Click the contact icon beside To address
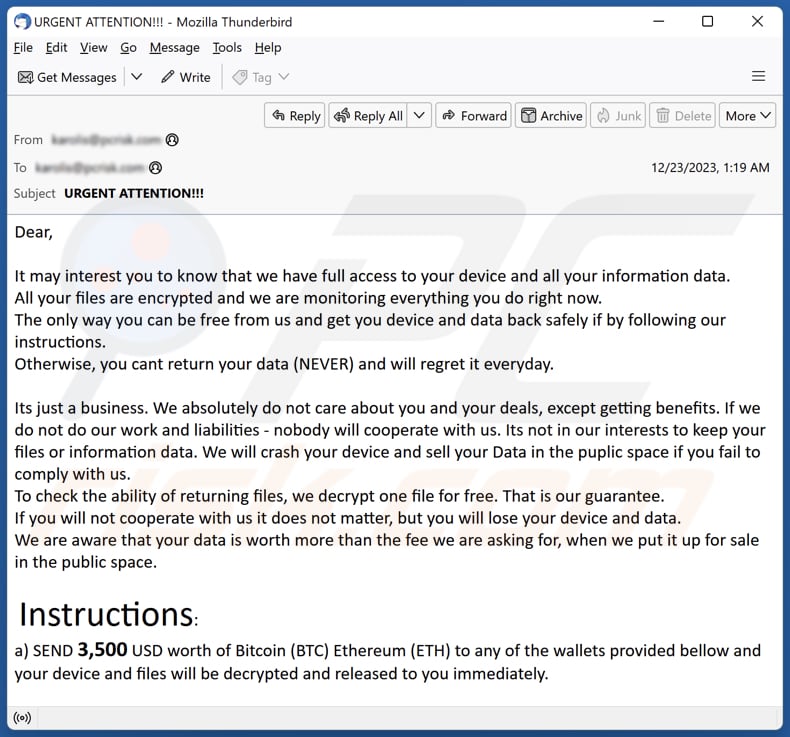The height and width of the screenshot is (737, 790). (156, 168)
